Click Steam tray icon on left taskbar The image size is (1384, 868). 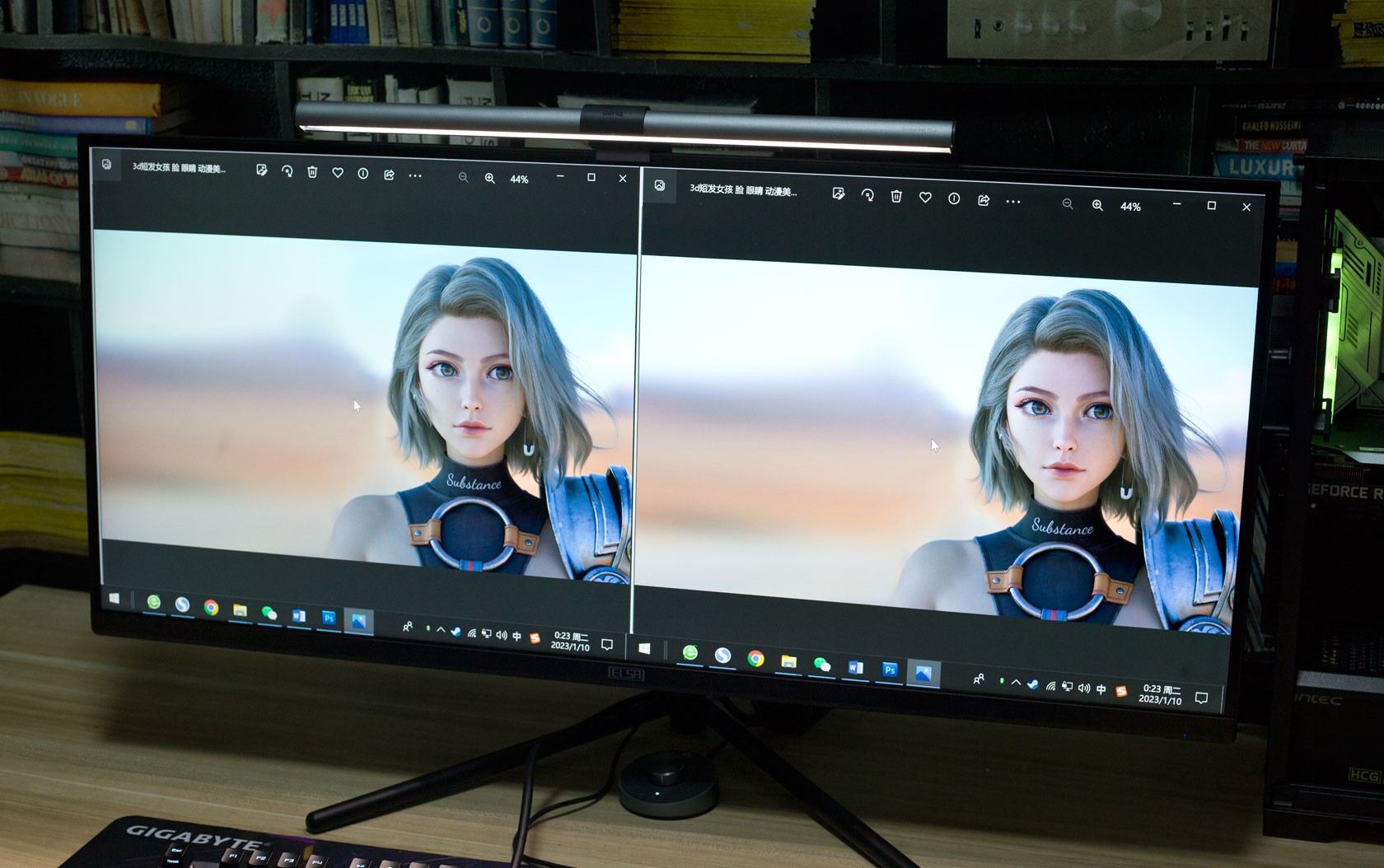pos(456,632)
